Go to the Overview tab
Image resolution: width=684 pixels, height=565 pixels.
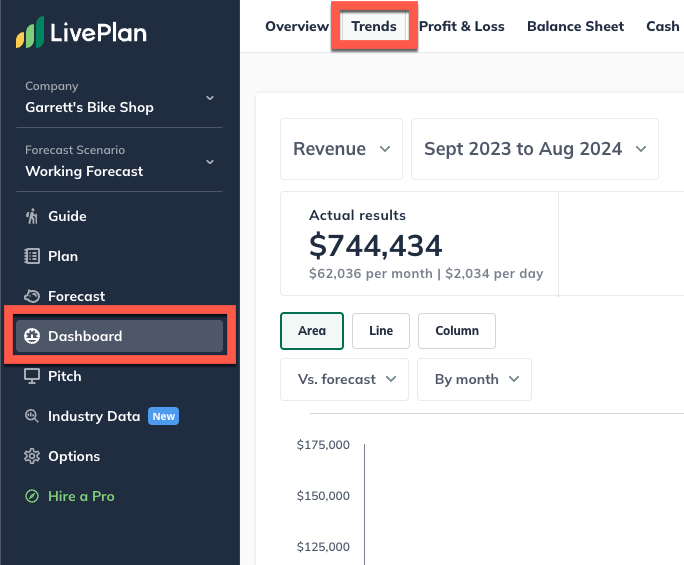tap(297, 26)
